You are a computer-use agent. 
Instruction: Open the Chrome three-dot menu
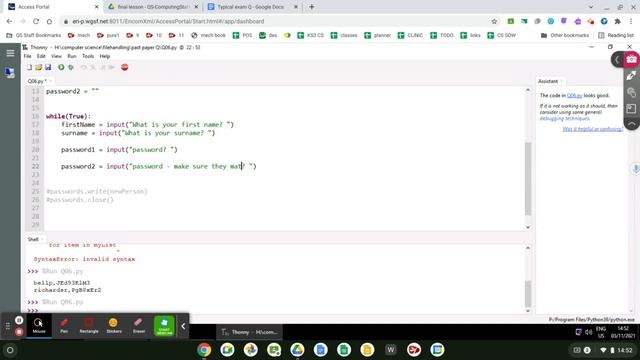(x=631, y=21)
